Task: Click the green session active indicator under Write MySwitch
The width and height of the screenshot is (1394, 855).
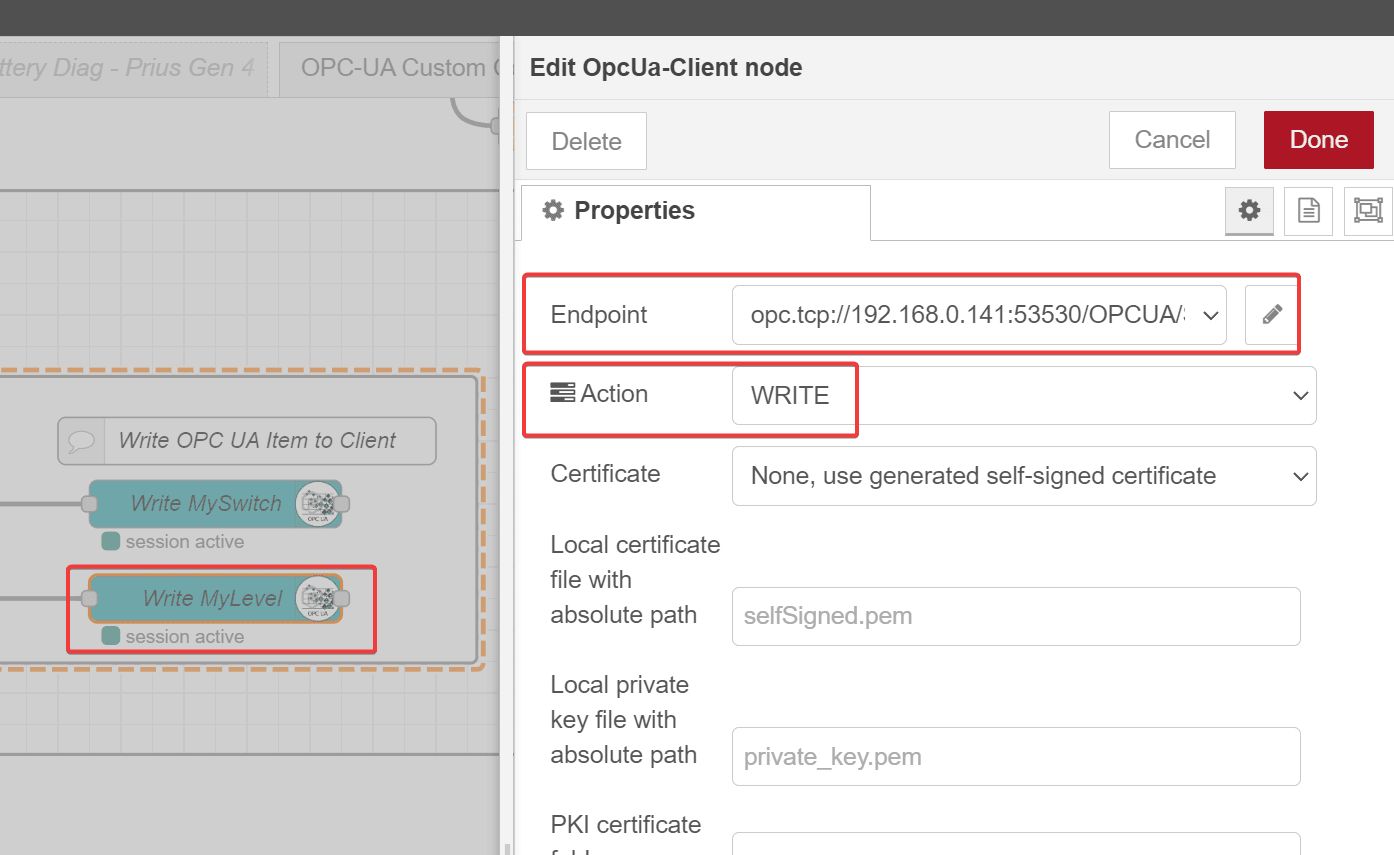Action: [x=110, y=541]
